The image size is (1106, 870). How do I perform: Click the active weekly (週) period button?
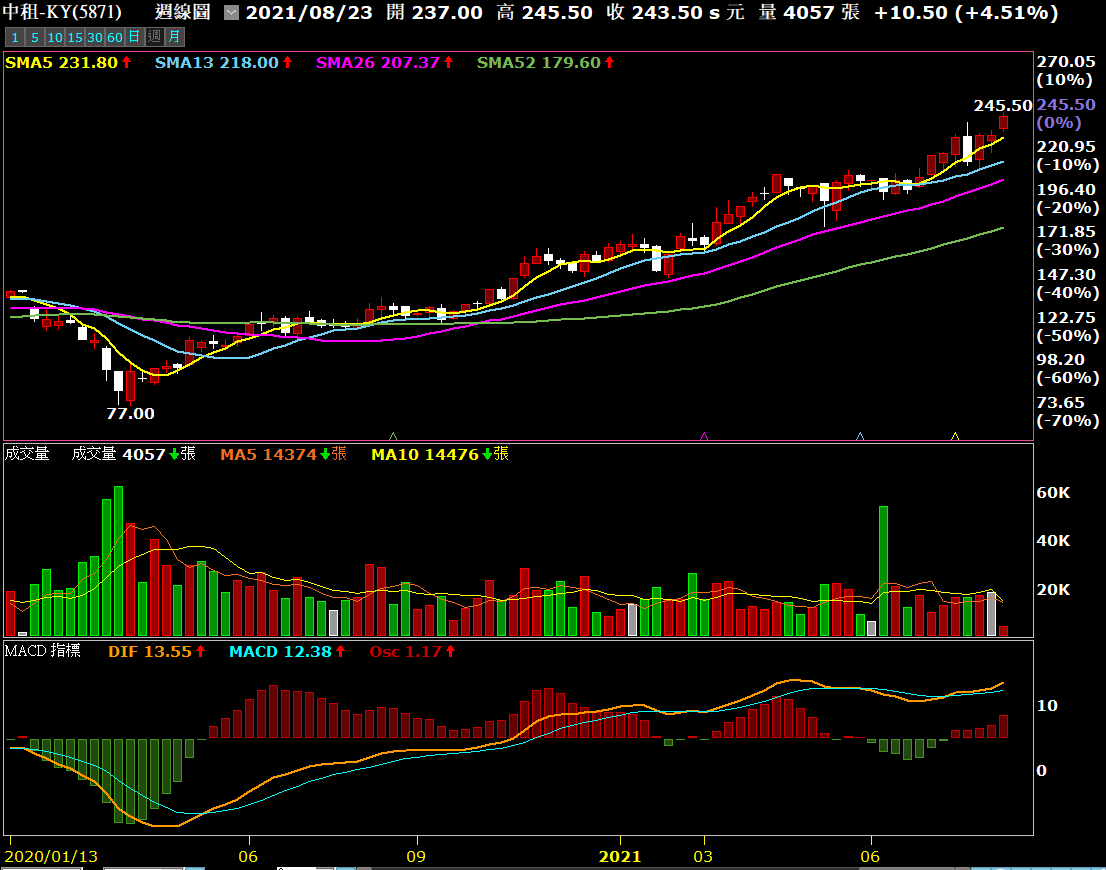click(x=154, y=37)
